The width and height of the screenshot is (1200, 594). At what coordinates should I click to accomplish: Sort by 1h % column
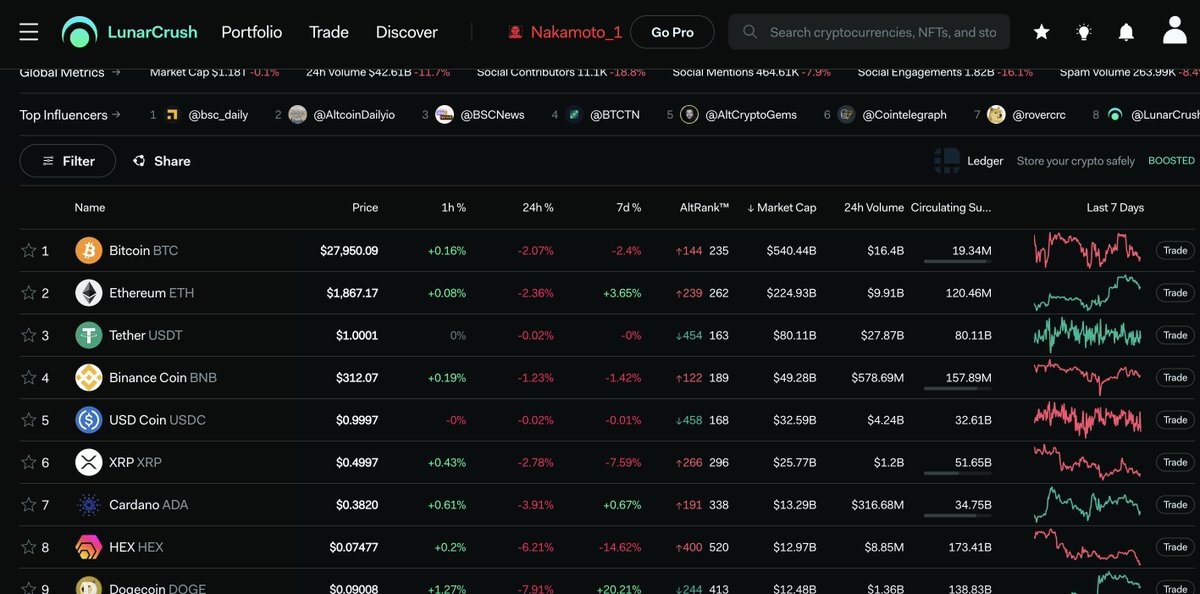pyautogui.click(x=453, y=207)
